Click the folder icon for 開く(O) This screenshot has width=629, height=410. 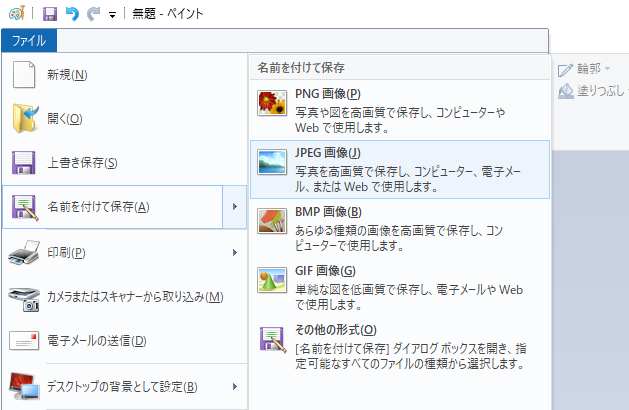tap(24, 119)
